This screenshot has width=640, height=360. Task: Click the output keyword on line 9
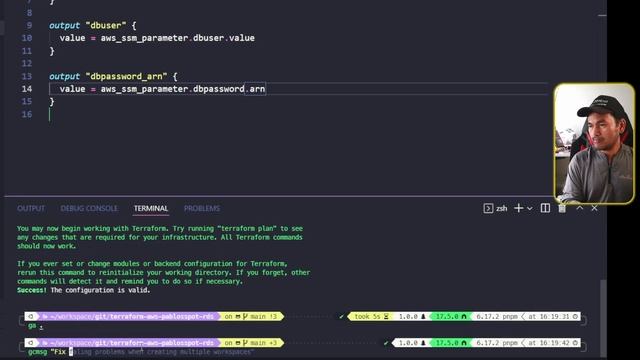click(x=64, y=25)
